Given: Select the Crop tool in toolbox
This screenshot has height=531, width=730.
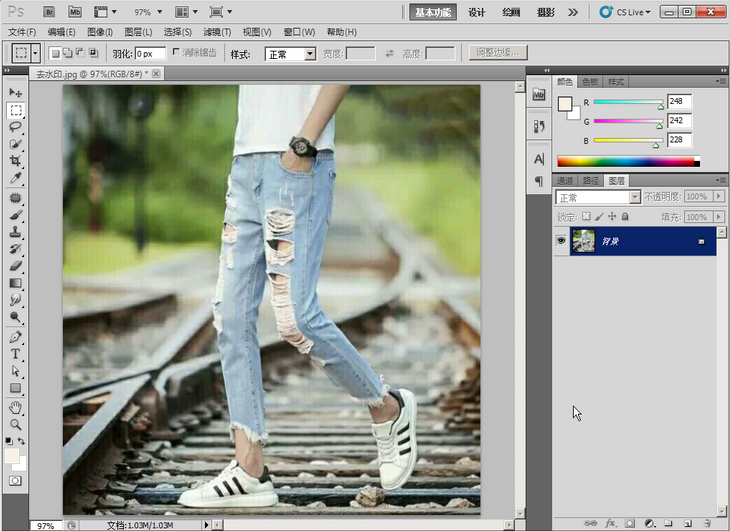Looking at the screenshot, I should click(15, 161).
